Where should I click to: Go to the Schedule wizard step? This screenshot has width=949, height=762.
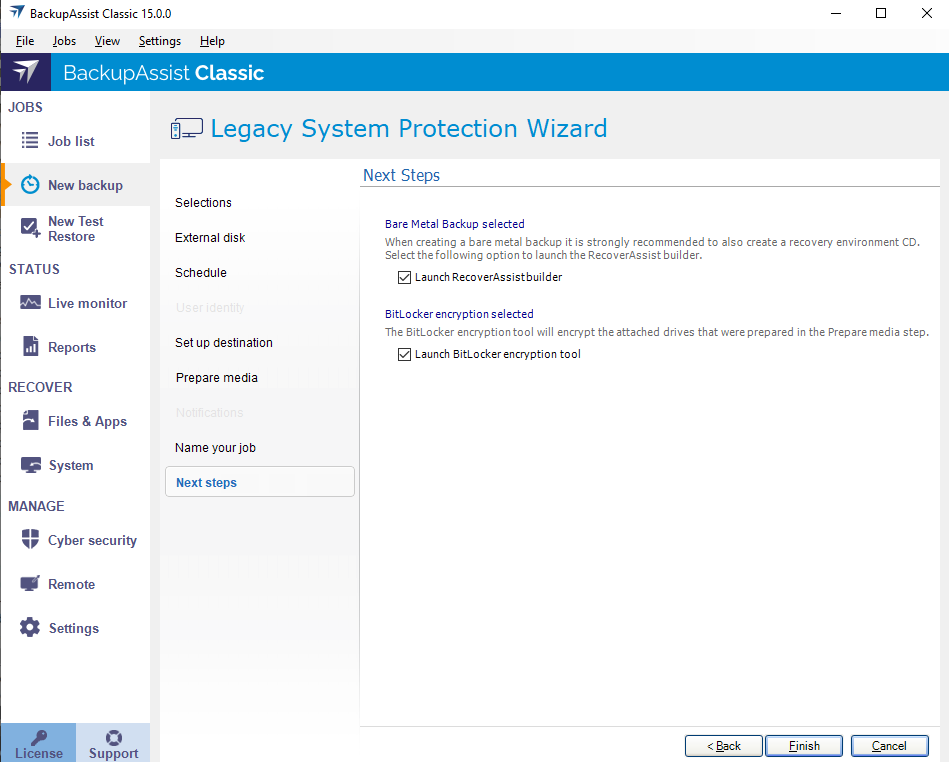coord(201,273)
